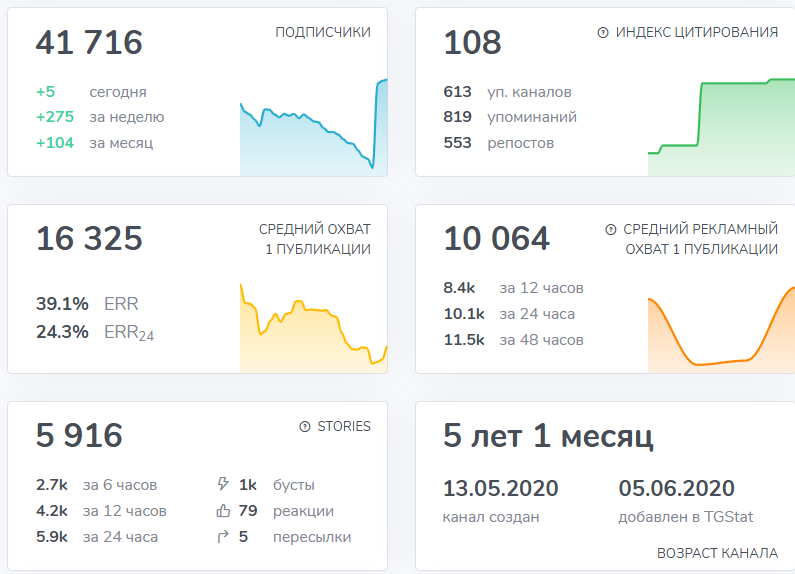Click the help icon beside СРЕДНИЙ РЕКЛАМНЫЙ ОХВАТ
The height and width of the screenshot is (574, 795).
[x=610, y=230]
